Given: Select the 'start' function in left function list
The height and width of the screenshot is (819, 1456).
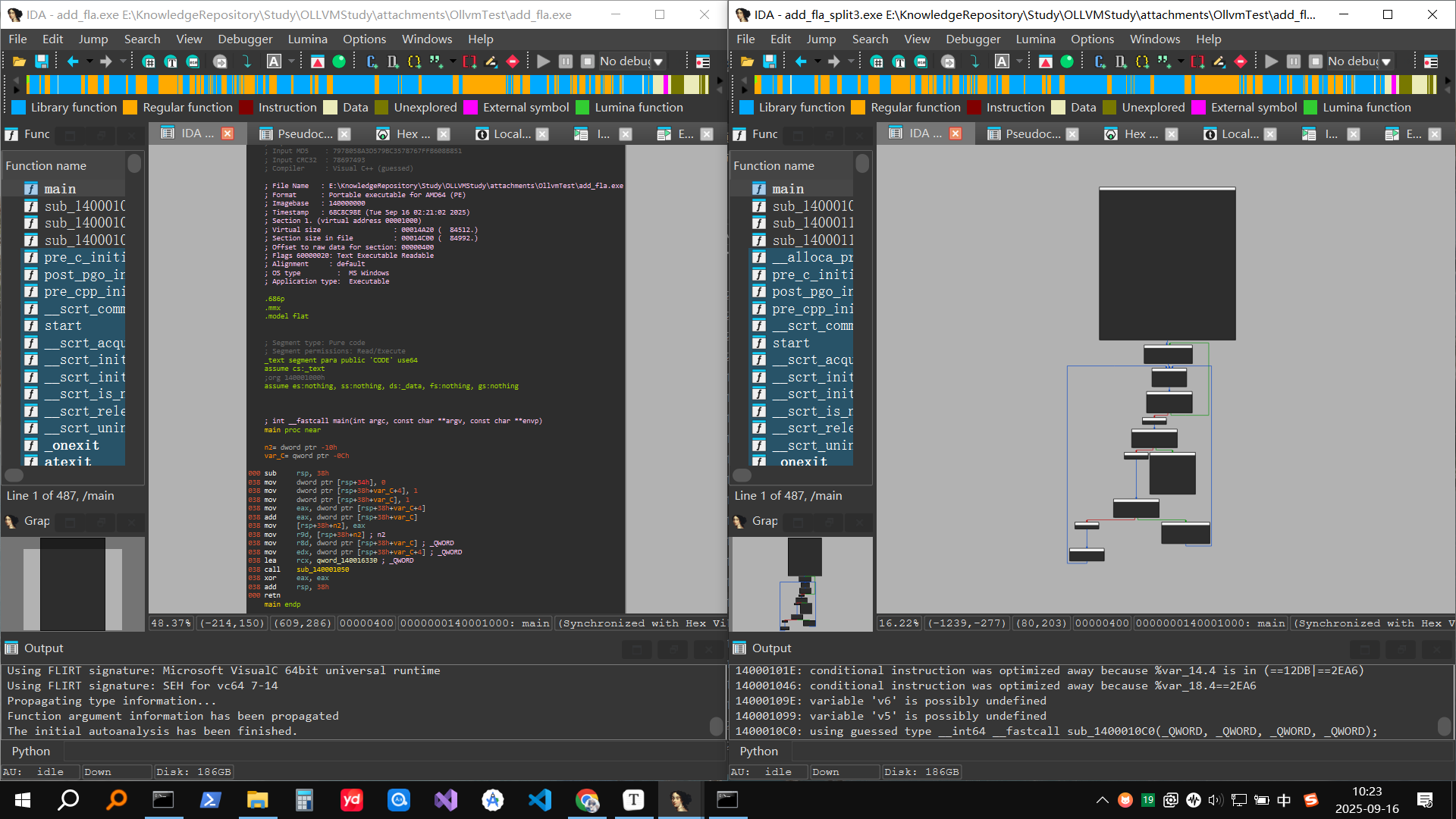Looking at the screenshot, I should [63, 326].
